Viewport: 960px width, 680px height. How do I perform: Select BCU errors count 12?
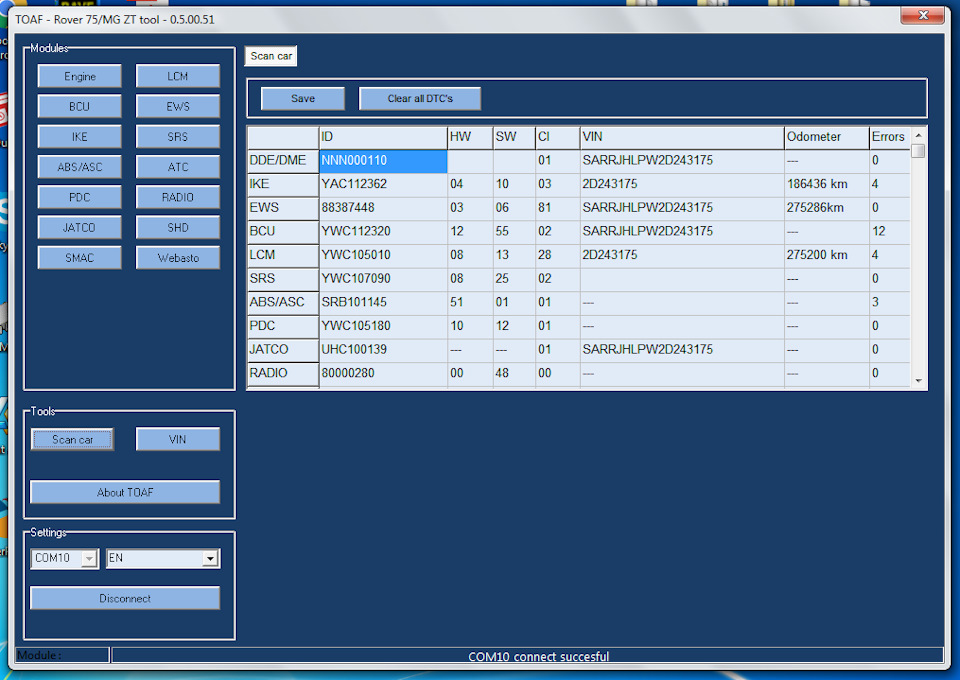890,231
